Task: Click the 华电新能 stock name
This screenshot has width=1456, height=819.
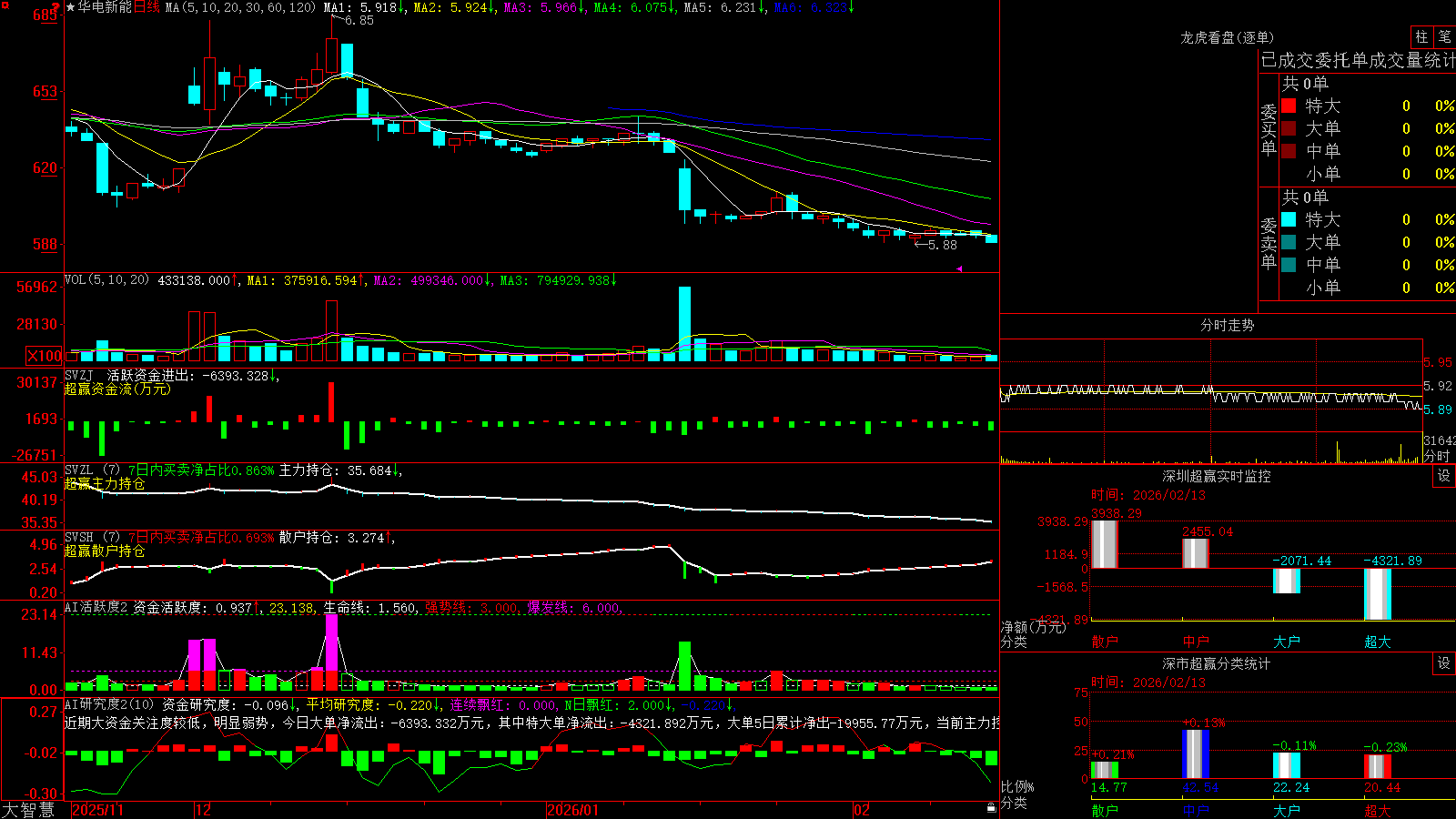Action: coord(105,7)
